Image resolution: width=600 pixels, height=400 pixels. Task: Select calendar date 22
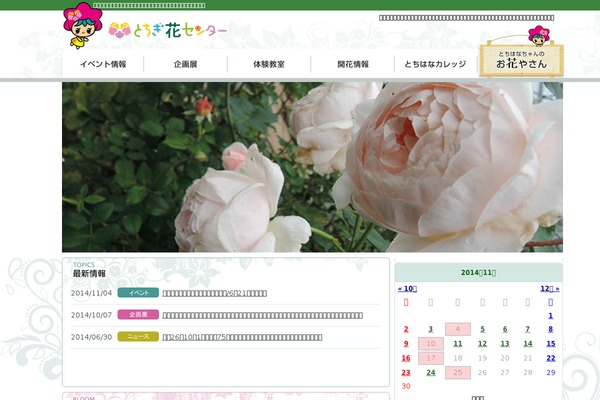tap(551, 358)
